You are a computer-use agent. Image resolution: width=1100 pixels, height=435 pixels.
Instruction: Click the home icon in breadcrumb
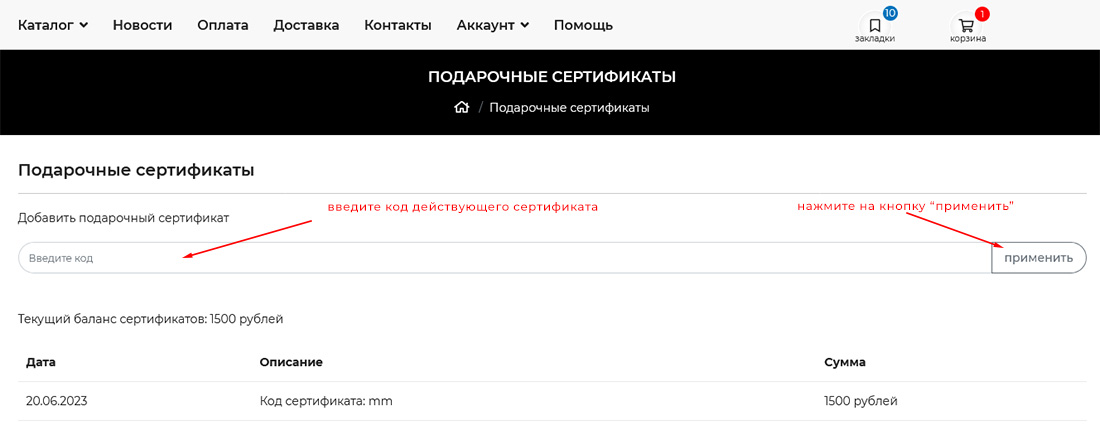pos(461,108)
